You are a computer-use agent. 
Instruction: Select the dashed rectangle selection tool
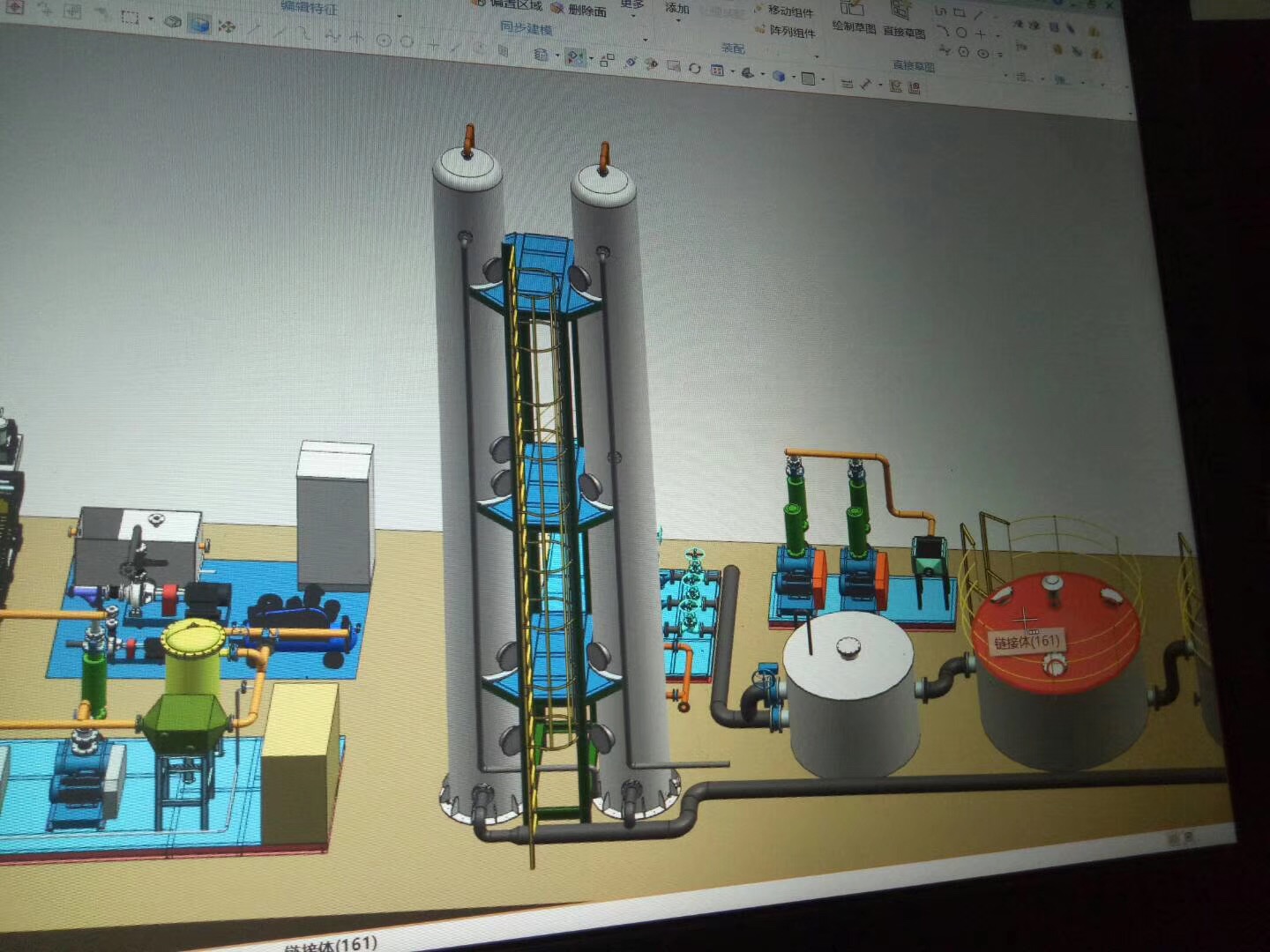130,18
